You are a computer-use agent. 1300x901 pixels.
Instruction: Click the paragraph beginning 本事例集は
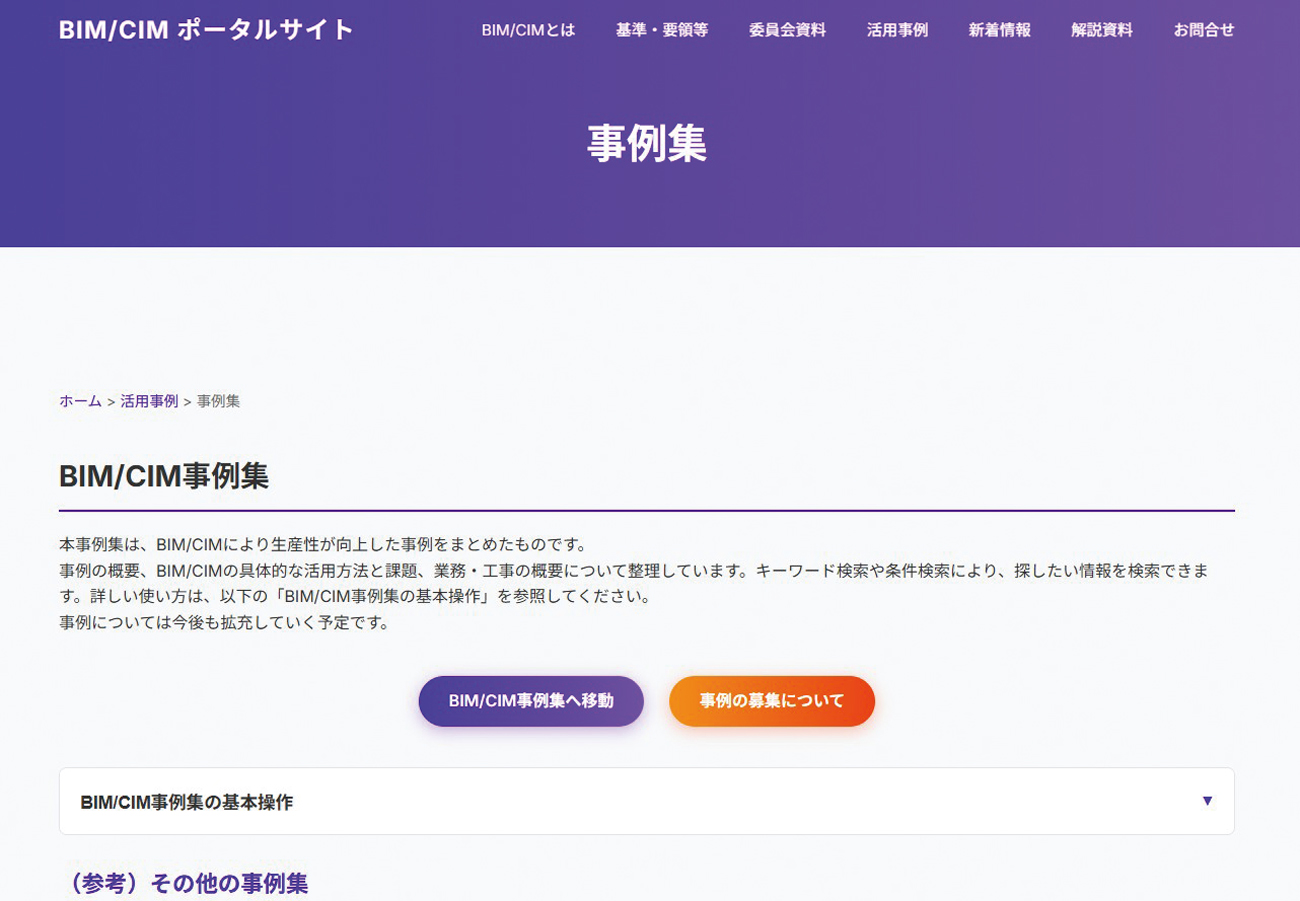(x=321, y=545)
